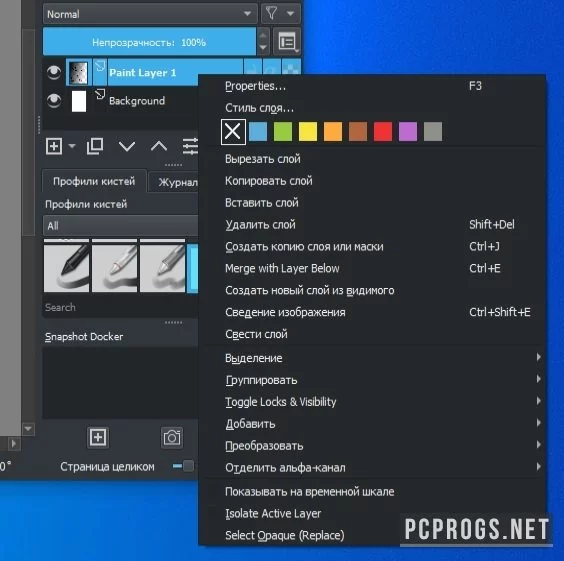Set the brown layer color label
This screenshot has height=561, width=564.
pos(358,131)
